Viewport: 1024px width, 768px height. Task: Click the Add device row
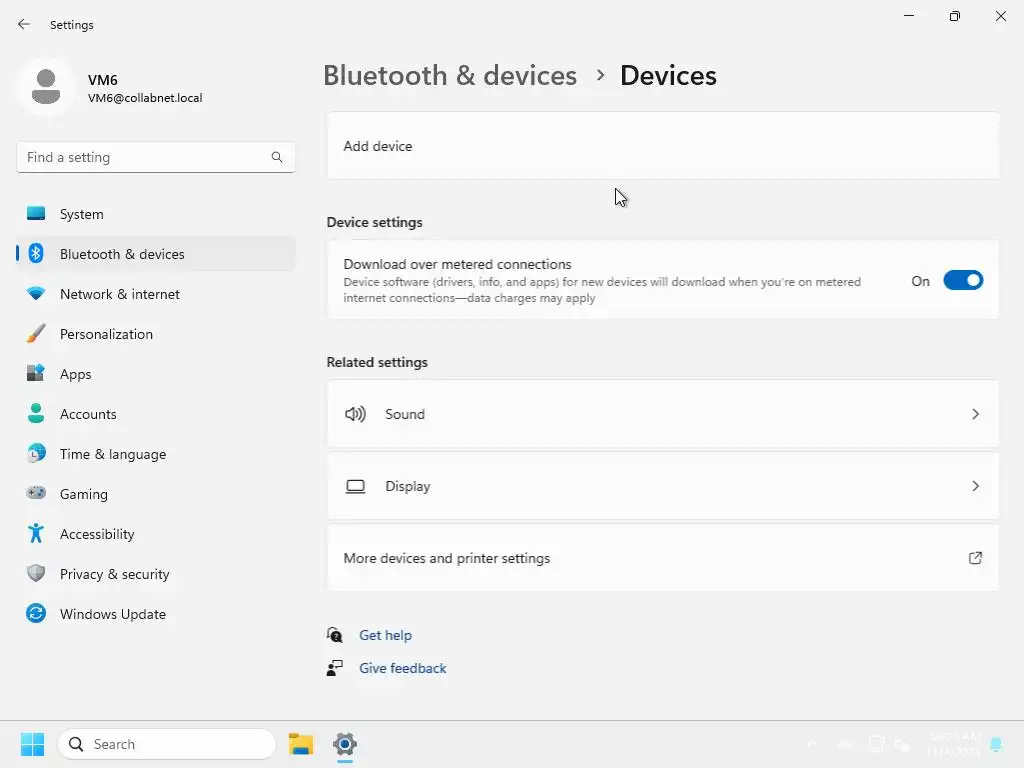tap(662, 146)
